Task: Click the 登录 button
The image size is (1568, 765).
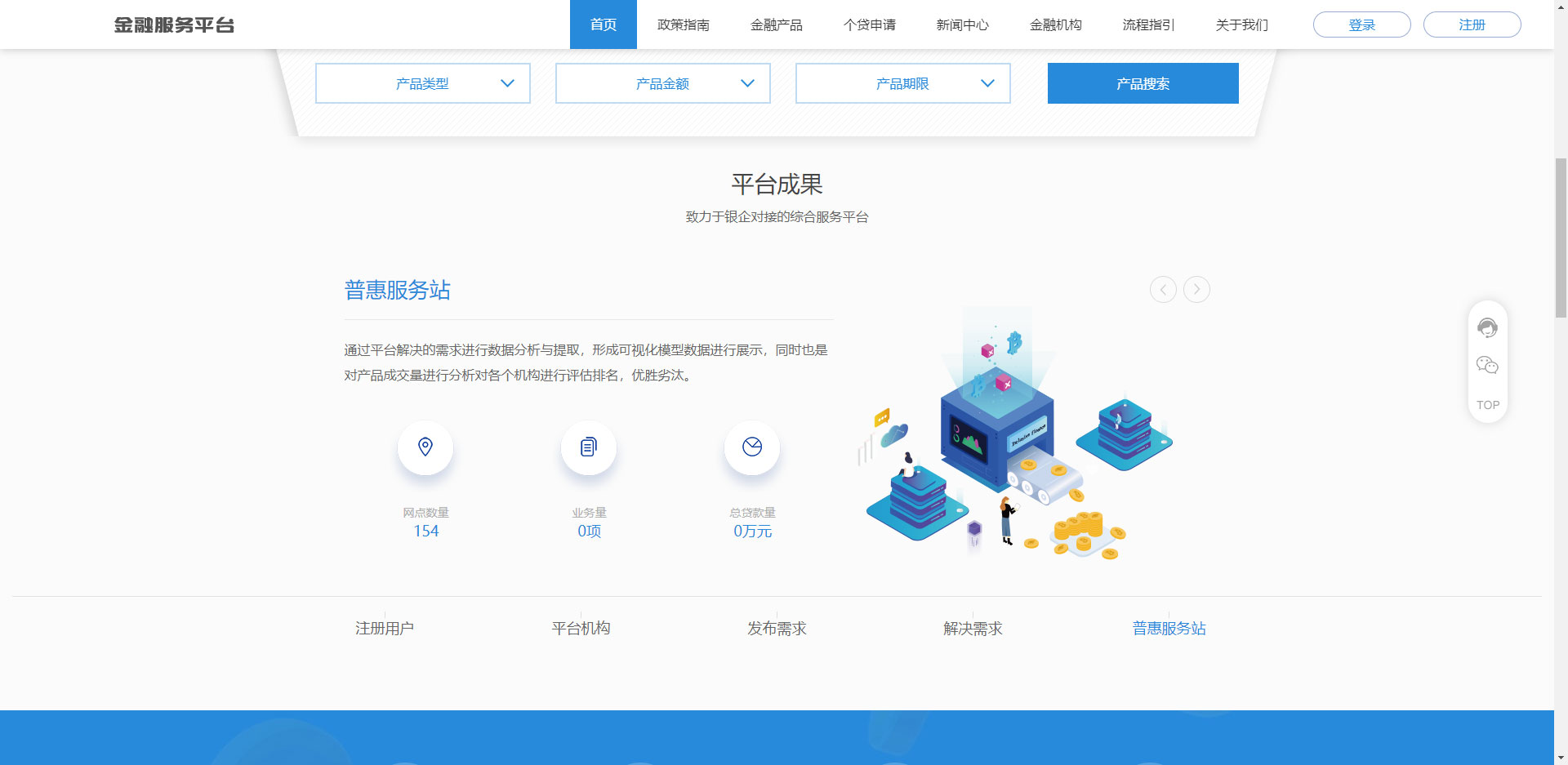Action: (1361, 24)
